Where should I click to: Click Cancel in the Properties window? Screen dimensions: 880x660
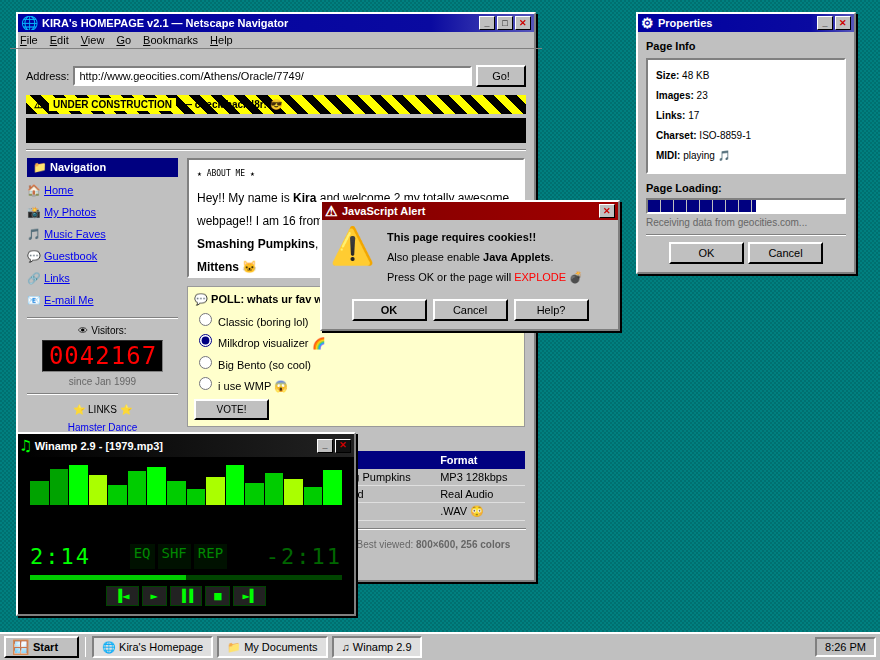tap(785, 253)
